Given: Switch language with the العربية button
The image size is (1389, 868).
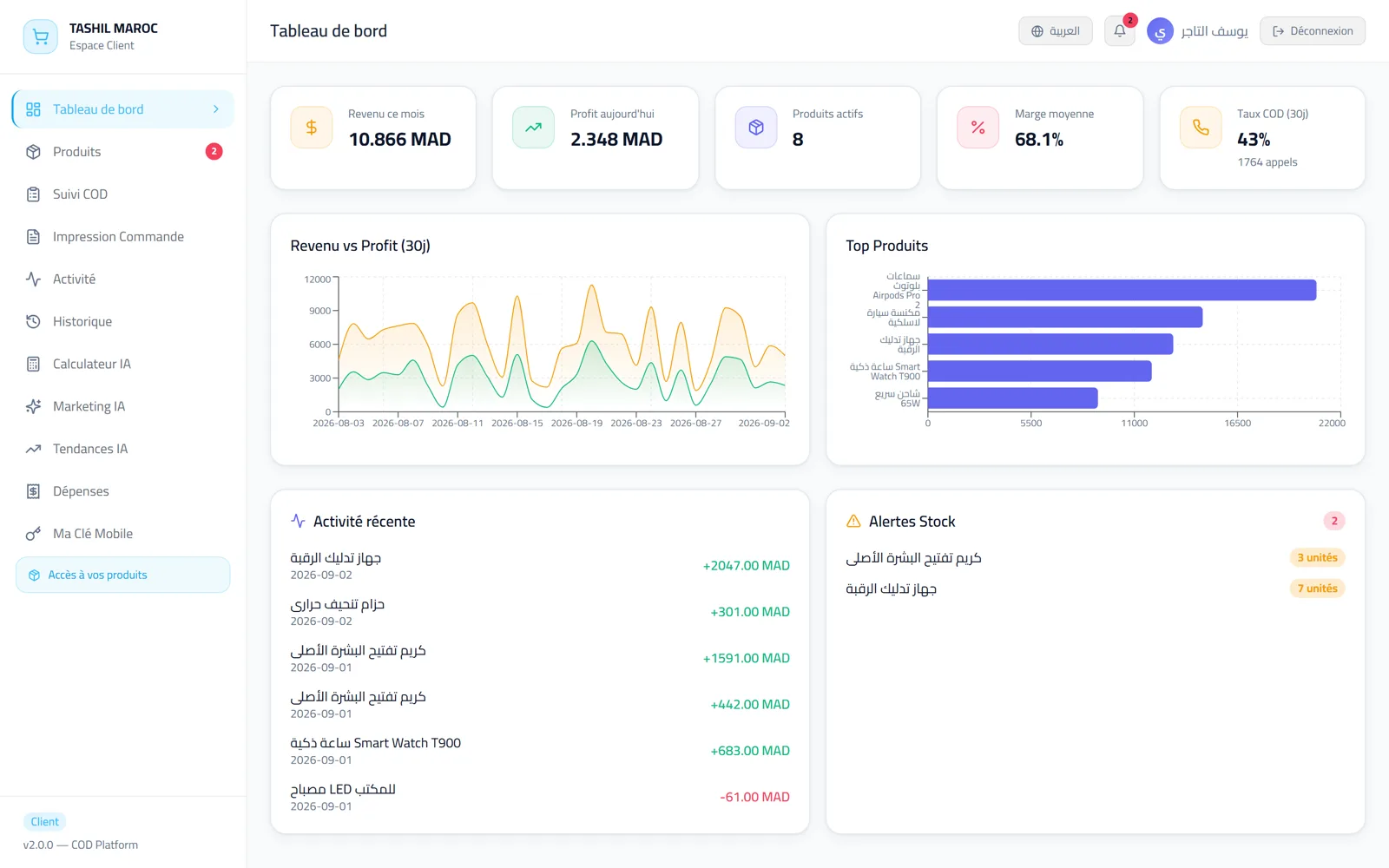Looking at the screenshot, I should [x=1056, y=31].
